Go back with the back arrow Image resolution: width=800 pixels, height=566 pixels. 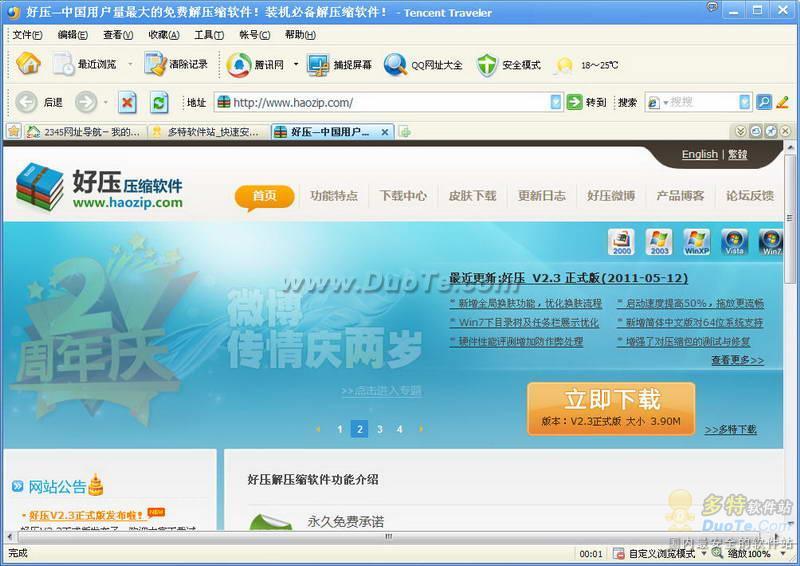click(x=26, y=102)
